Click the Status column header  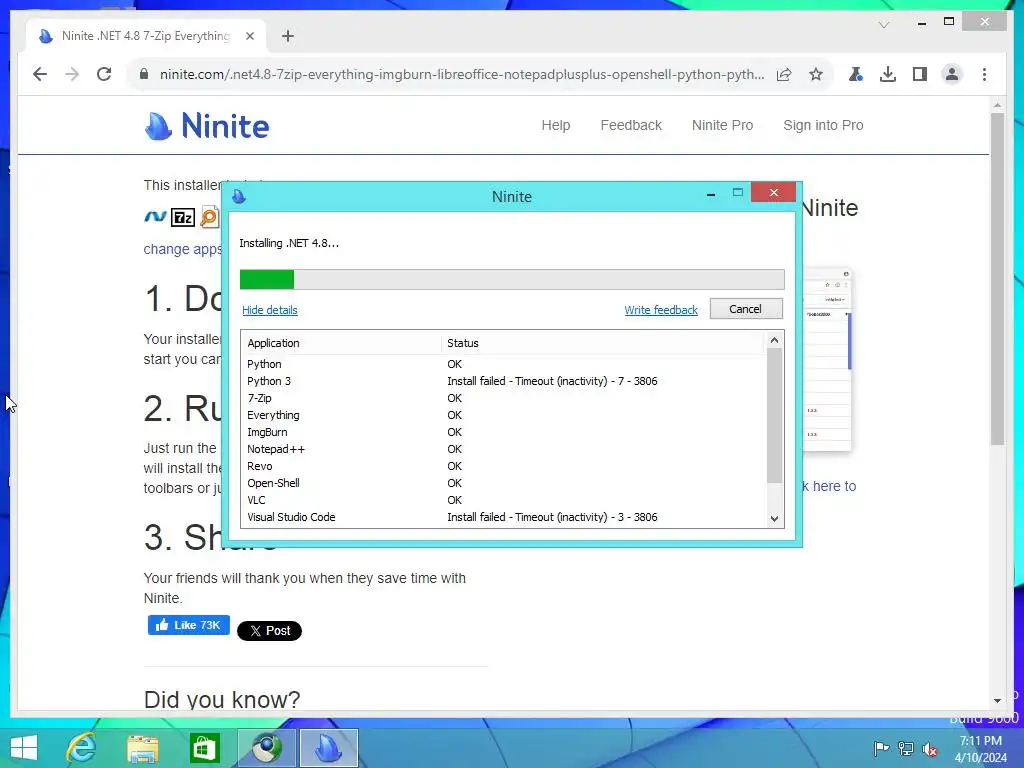click(603, 343)
